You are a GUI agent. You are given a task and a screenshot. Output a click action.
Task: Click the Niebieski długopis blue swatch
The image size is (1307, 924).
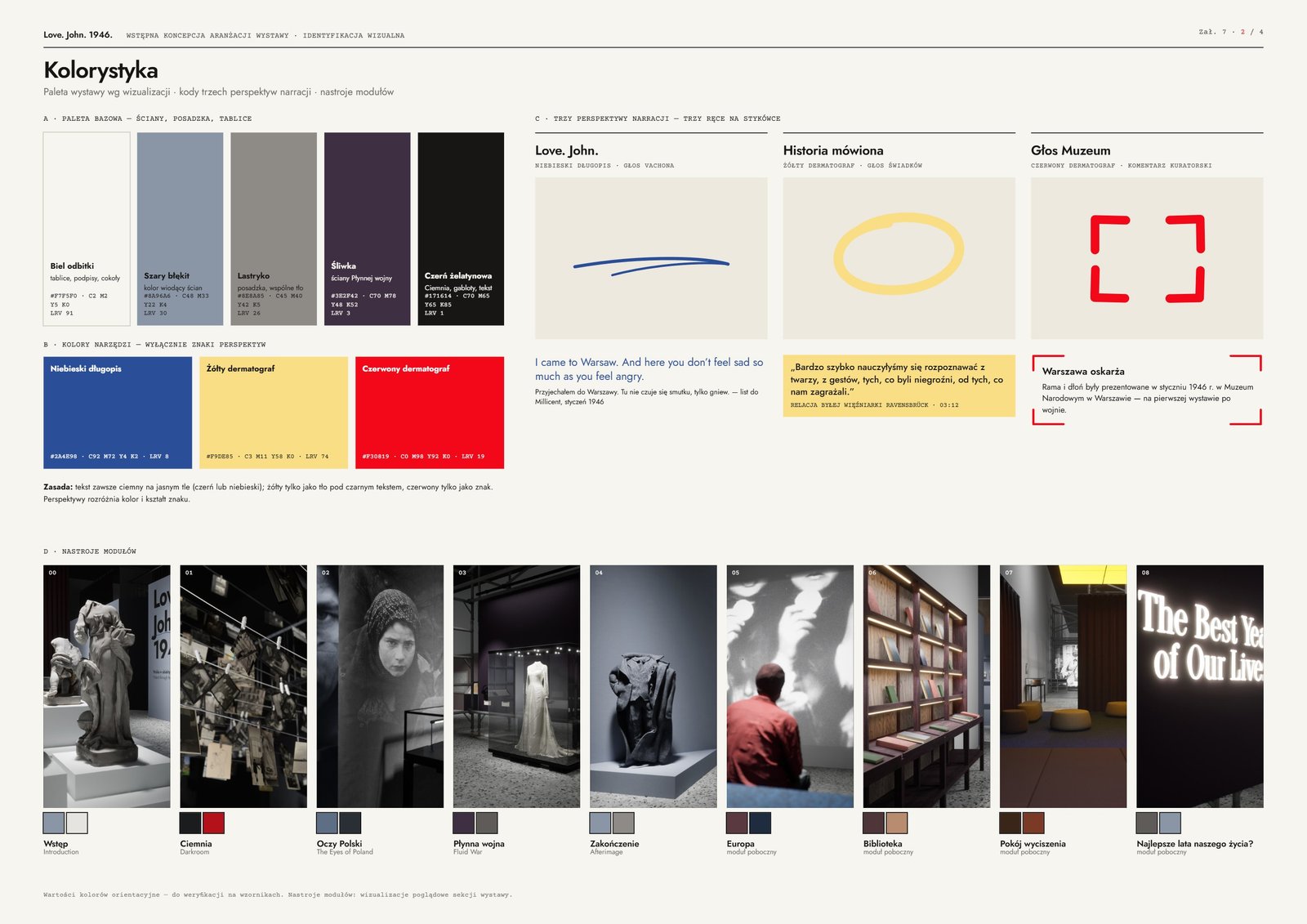click(118, 413)
